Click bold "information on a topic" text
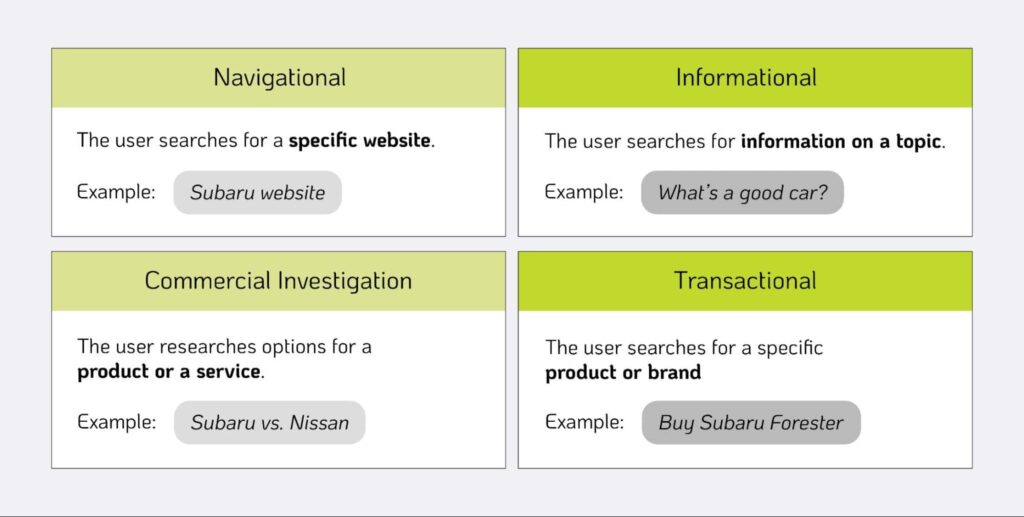 [x=840, y=141]
